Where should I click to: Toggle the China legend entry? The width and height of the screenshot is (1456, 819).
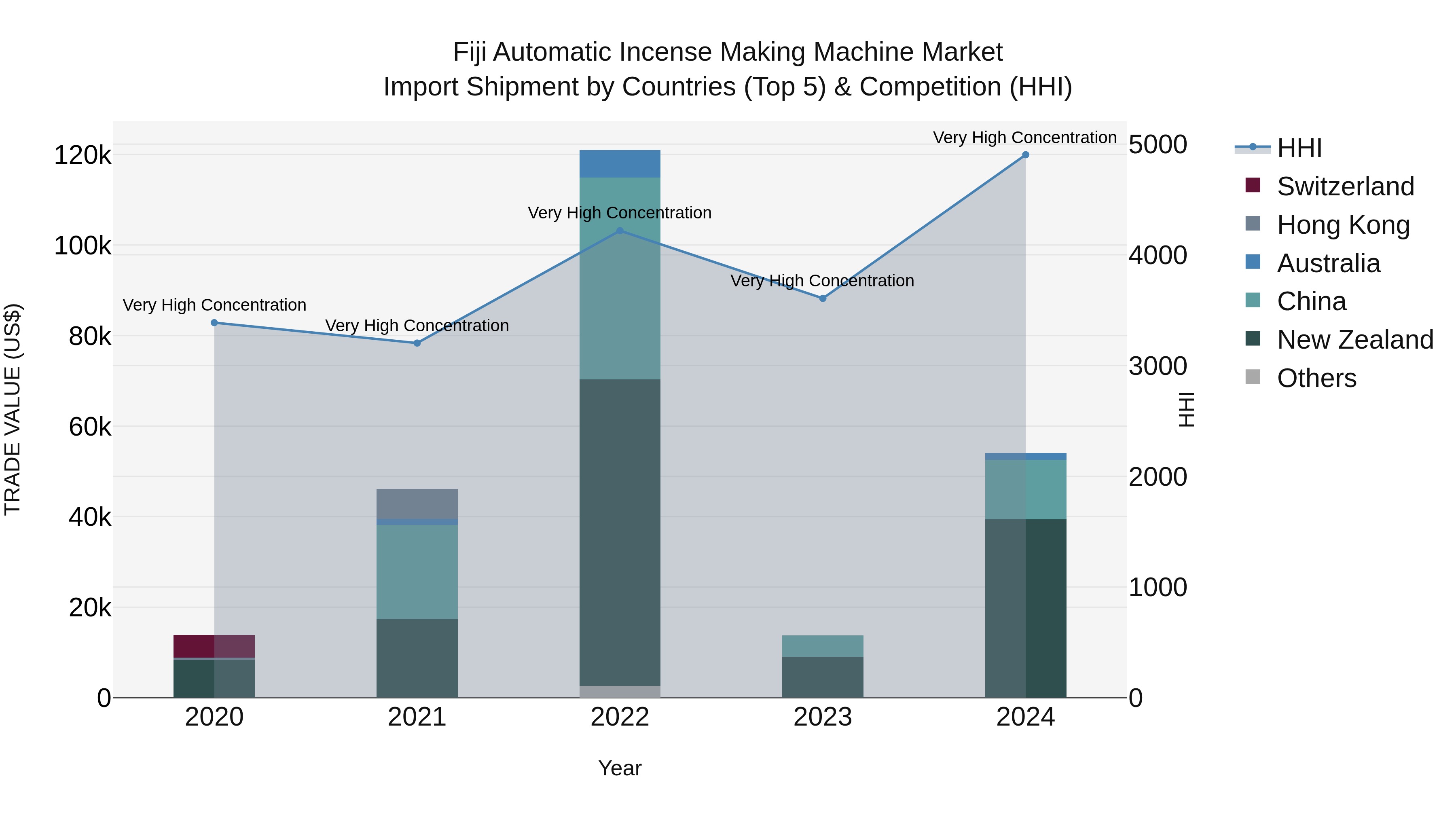pyautogui.click(x=1296, y=301)
